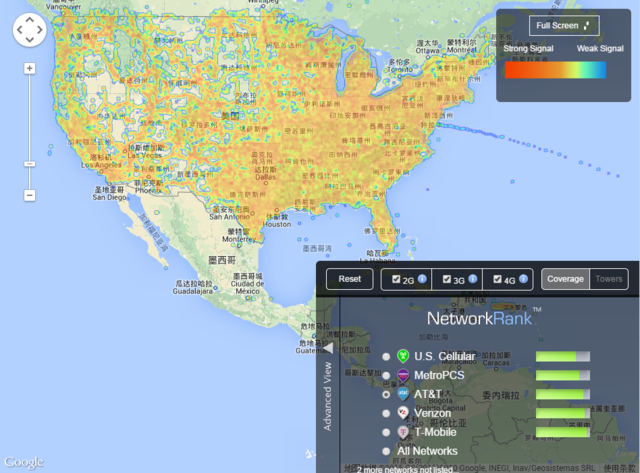Open the 3G info icon
This screenshot has height=473, width=640.
[x=473, y=280]
